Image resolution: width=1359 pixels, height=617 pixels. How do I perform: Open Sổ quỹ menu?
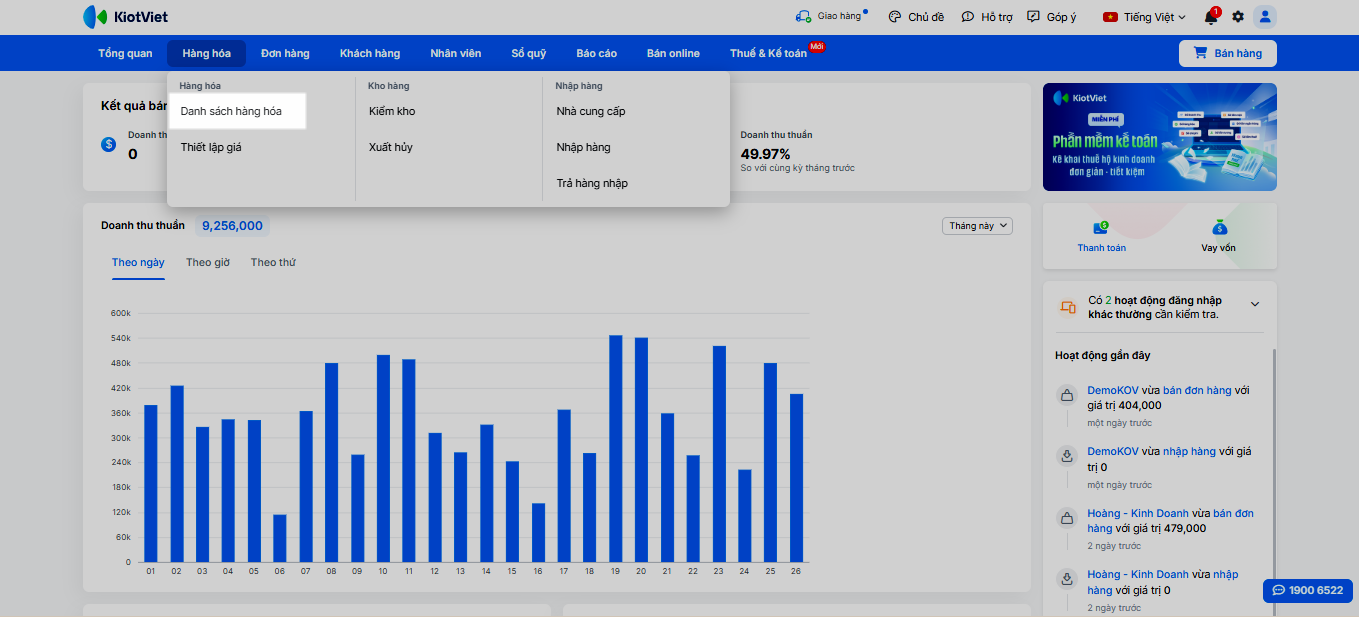click(x=529, y=53)
